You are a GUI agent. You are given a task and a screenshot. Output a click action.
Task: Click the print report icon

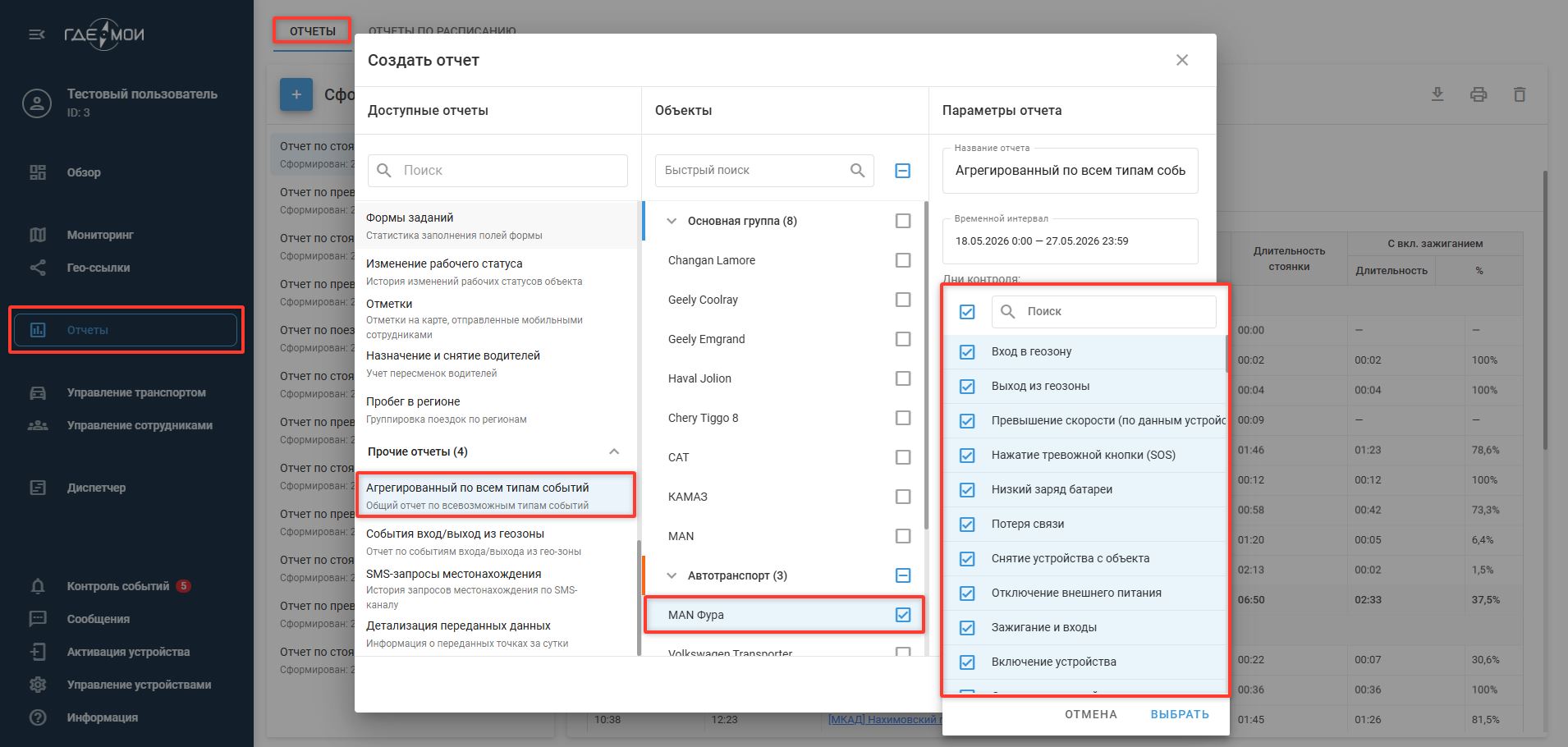(1479, 94)
